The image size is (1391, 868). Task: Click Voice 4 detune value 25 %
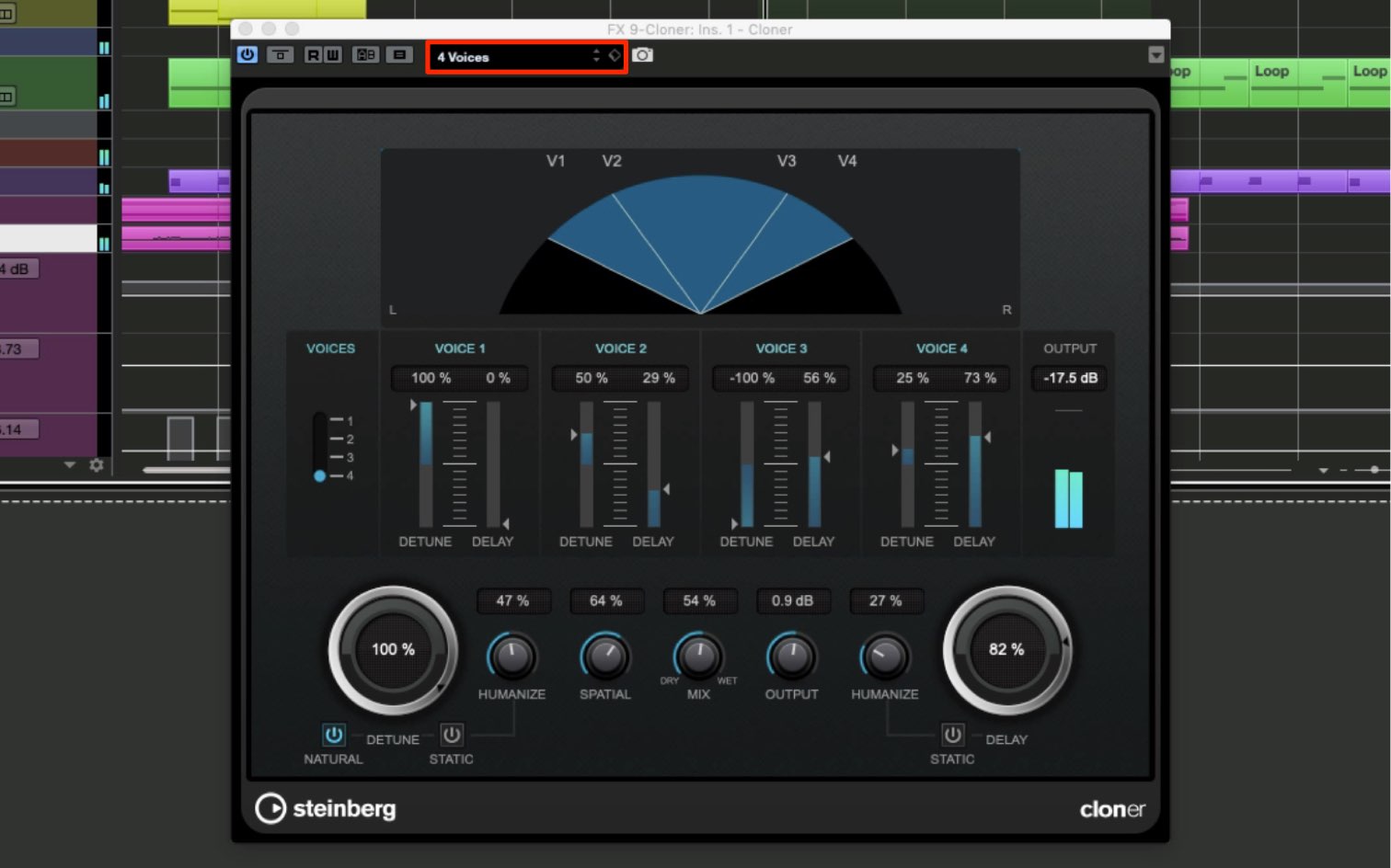click(x=913, y=378)
